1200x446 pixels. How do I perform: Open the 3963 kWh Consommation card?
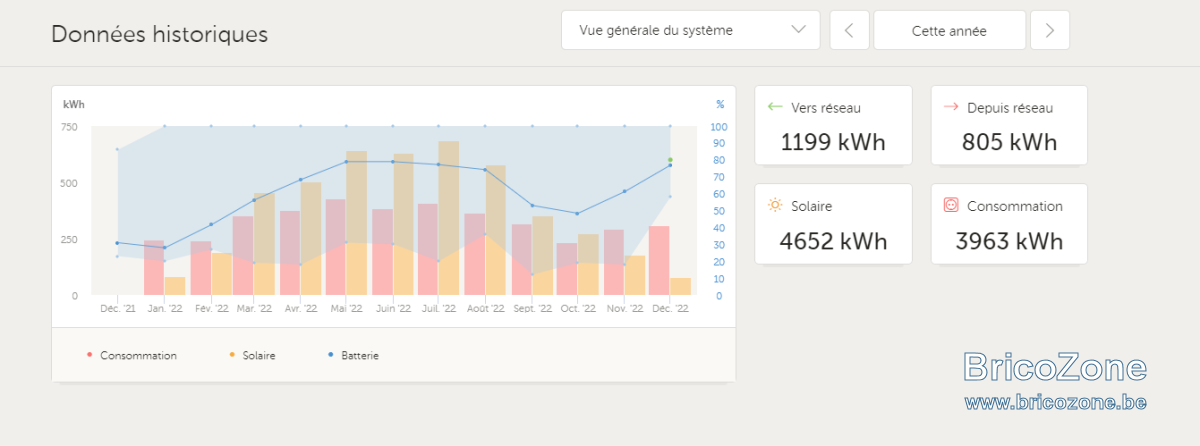tap(1009, 223)
